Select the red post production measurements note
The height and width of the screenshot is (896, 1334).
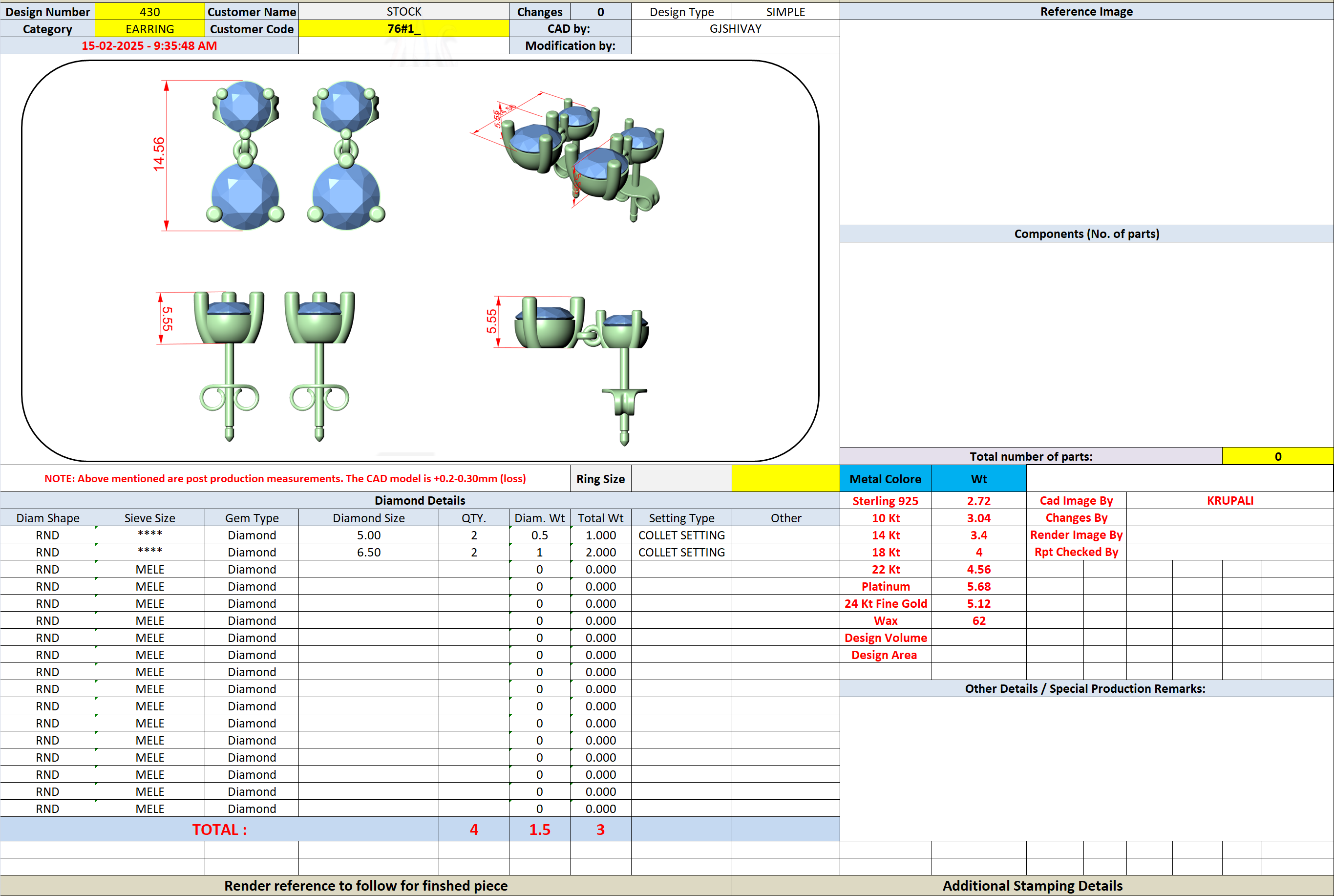point(285,478)
